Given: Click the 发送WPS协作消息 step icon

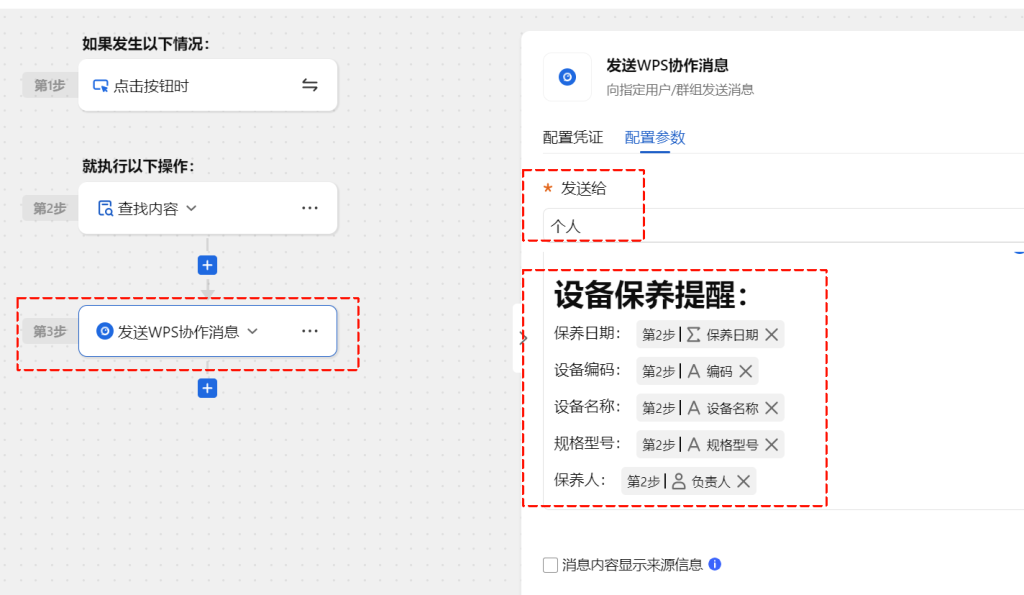Looking at the screenshot, I should click(104, 331).
